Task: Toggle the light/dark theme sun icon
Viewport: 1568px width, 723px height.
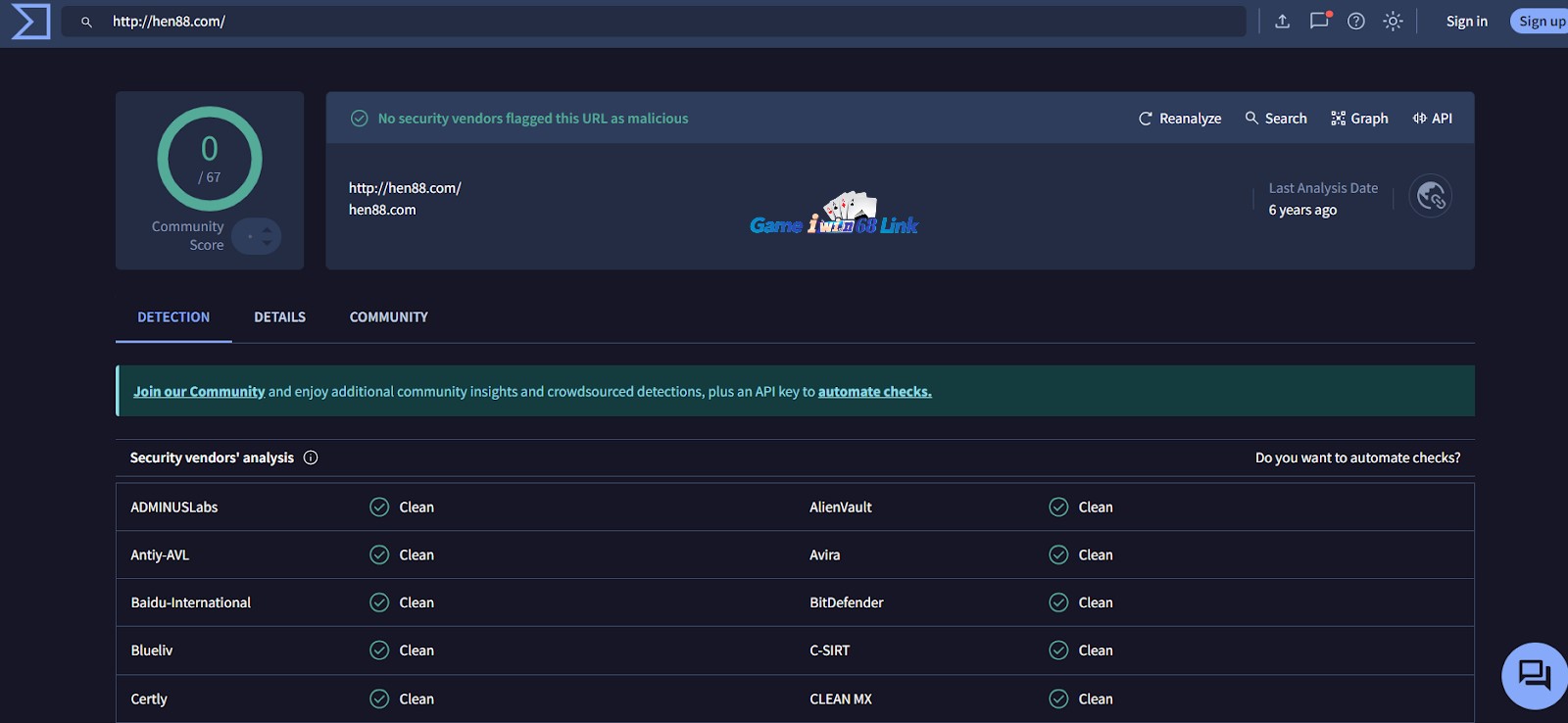Action: click(1393, 22)
